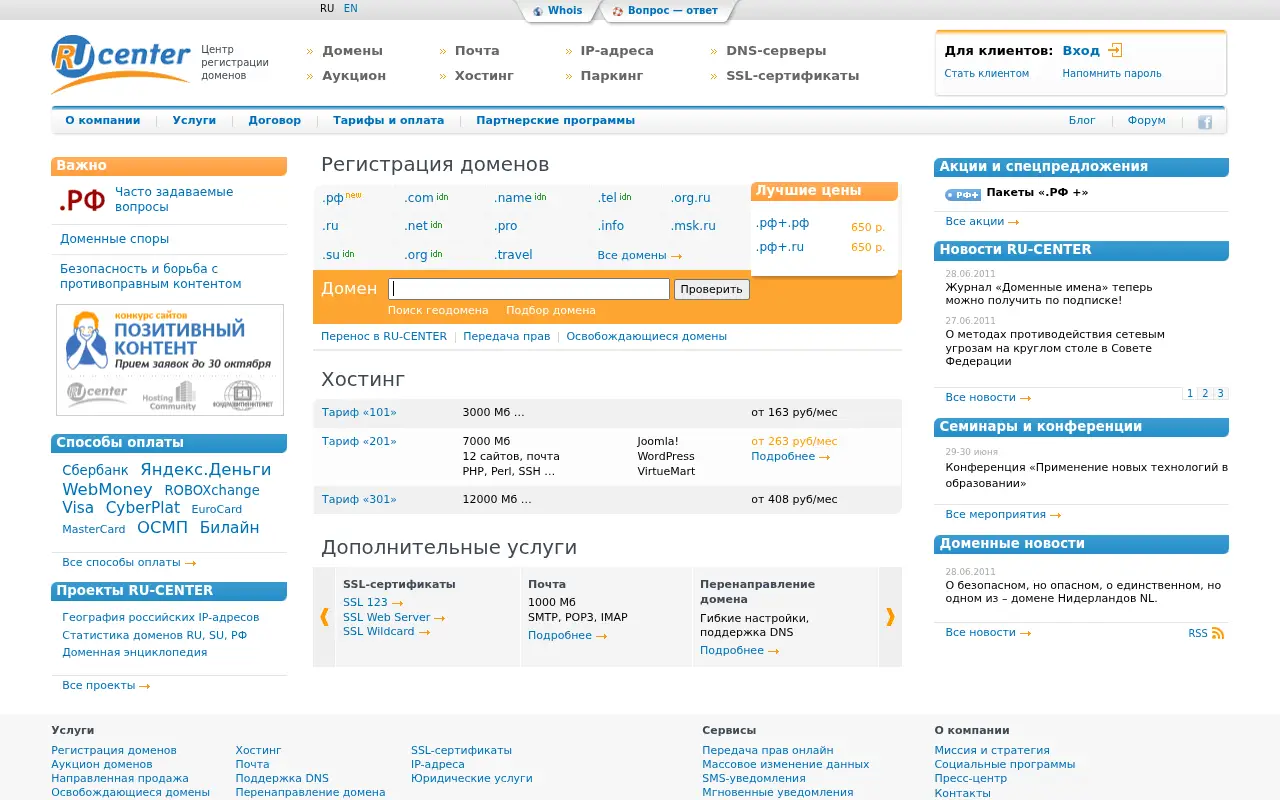Switch language to EN
This screenshot has height=800, width=1280.
click(x=350, y=8)
